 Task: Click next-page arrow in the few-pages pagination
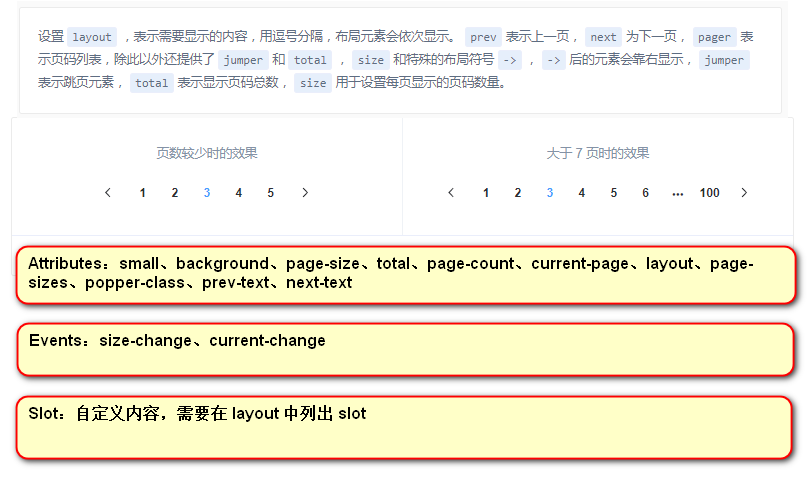pos(305,193)
